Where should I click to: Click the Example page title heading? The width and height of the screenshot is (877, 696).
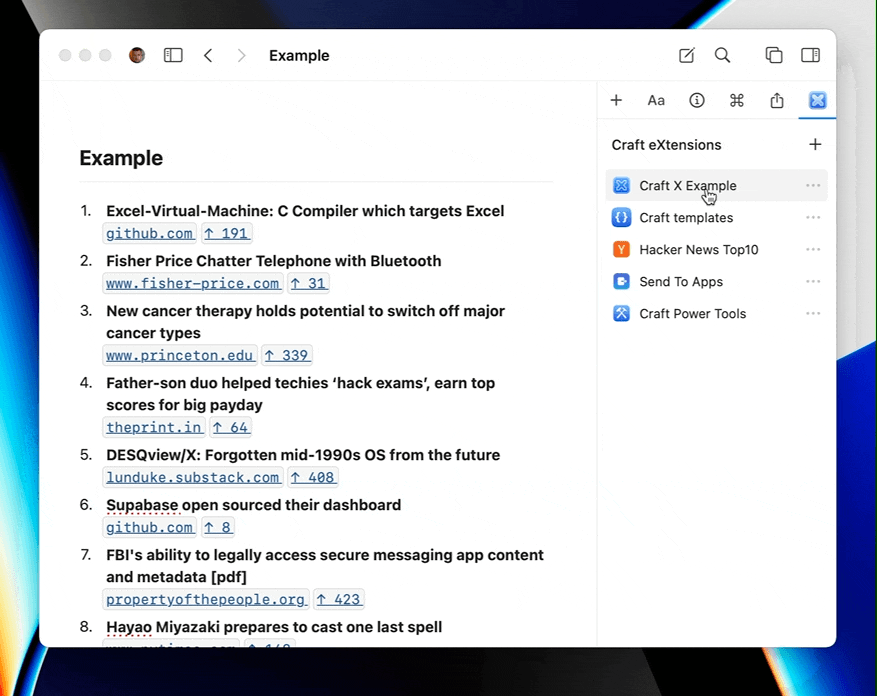(121, 158)
